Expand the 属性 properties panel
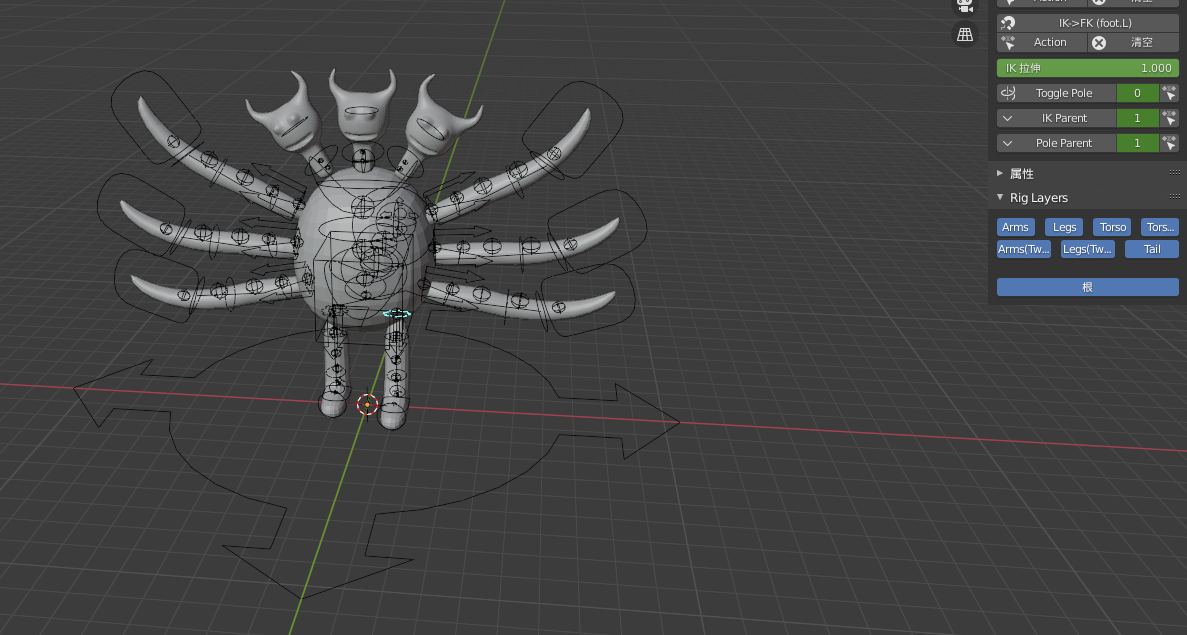The height and width of the screenshot is (635, 1187). tap(1000, 173)
